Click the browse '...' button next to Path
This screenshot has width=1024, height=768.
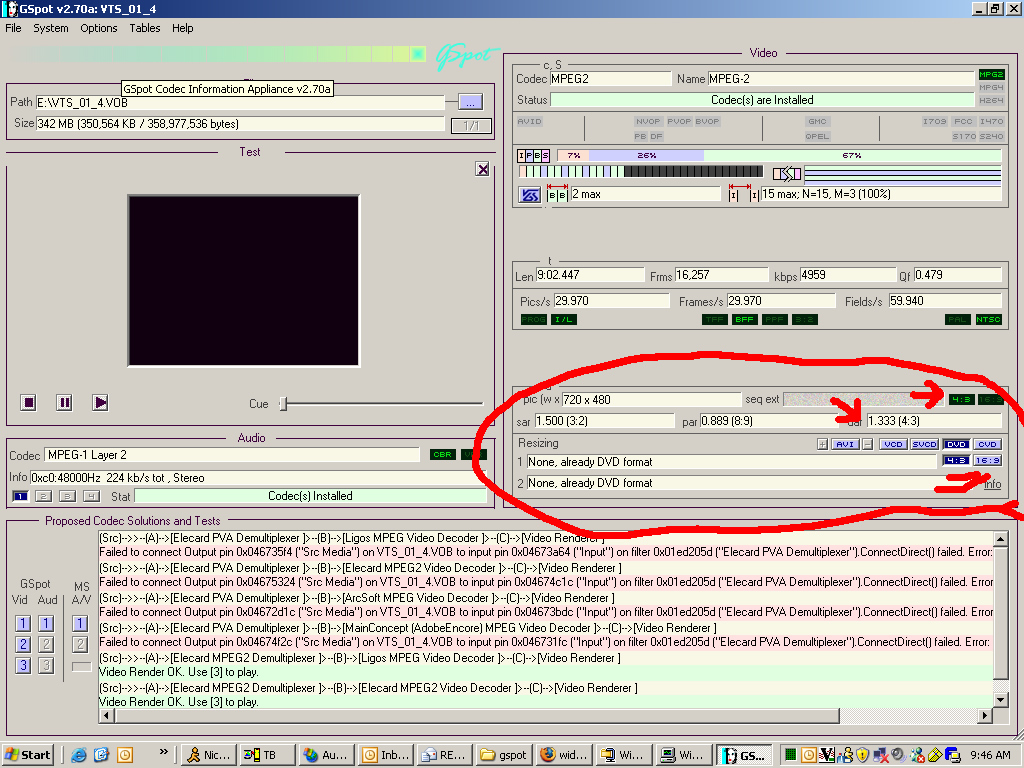(470, 103)
